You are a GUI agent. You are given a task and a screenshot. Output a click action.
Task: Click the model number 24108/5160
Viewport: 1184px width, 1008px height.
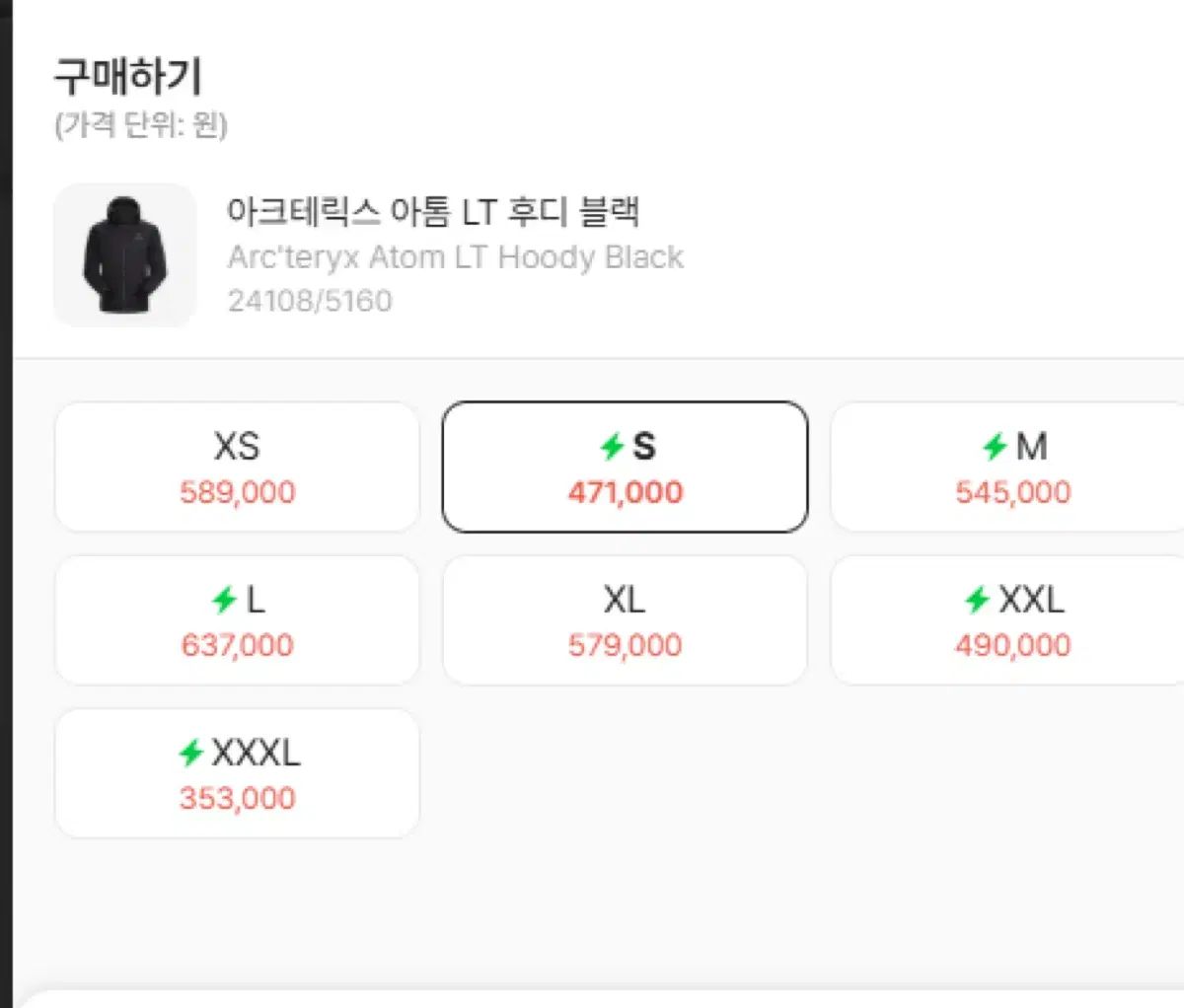tap(310, 300)
